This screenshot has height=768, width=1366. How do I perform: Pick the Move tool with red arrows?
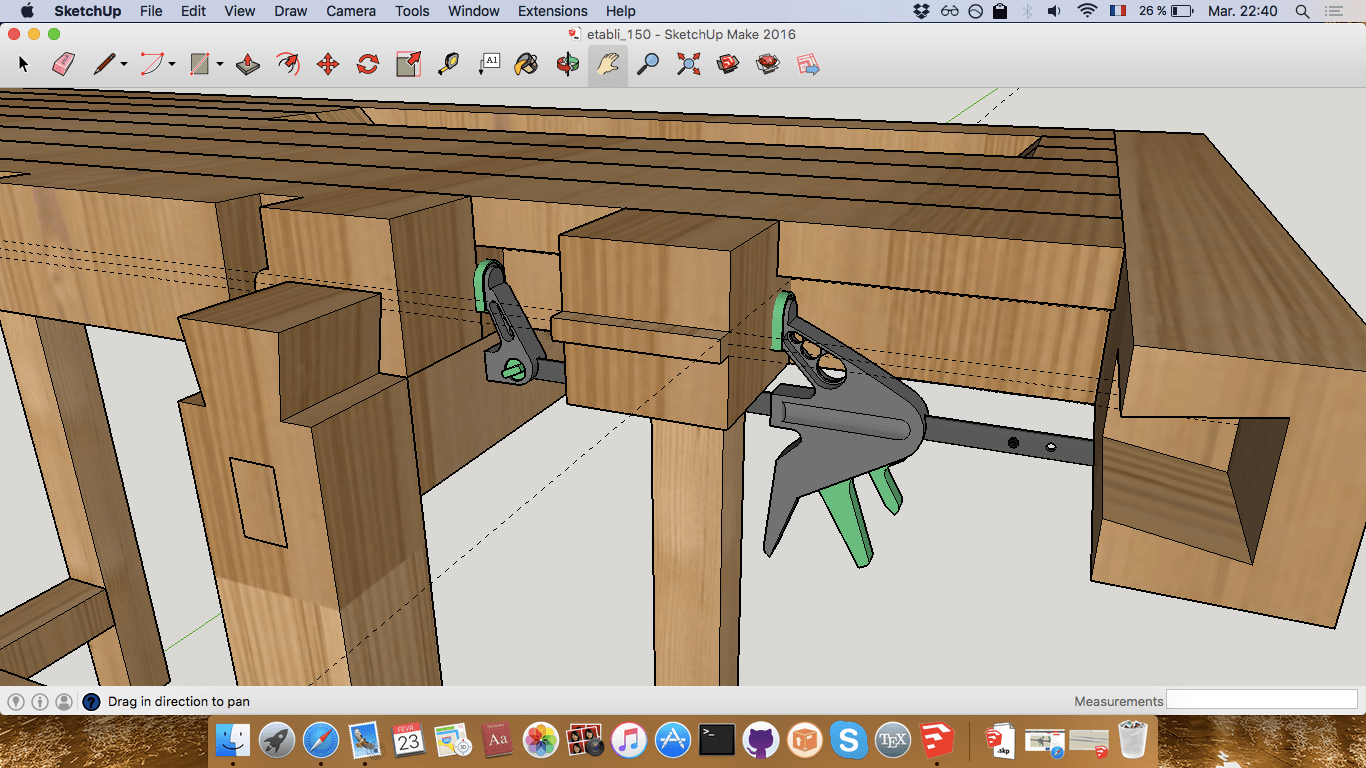327,65
